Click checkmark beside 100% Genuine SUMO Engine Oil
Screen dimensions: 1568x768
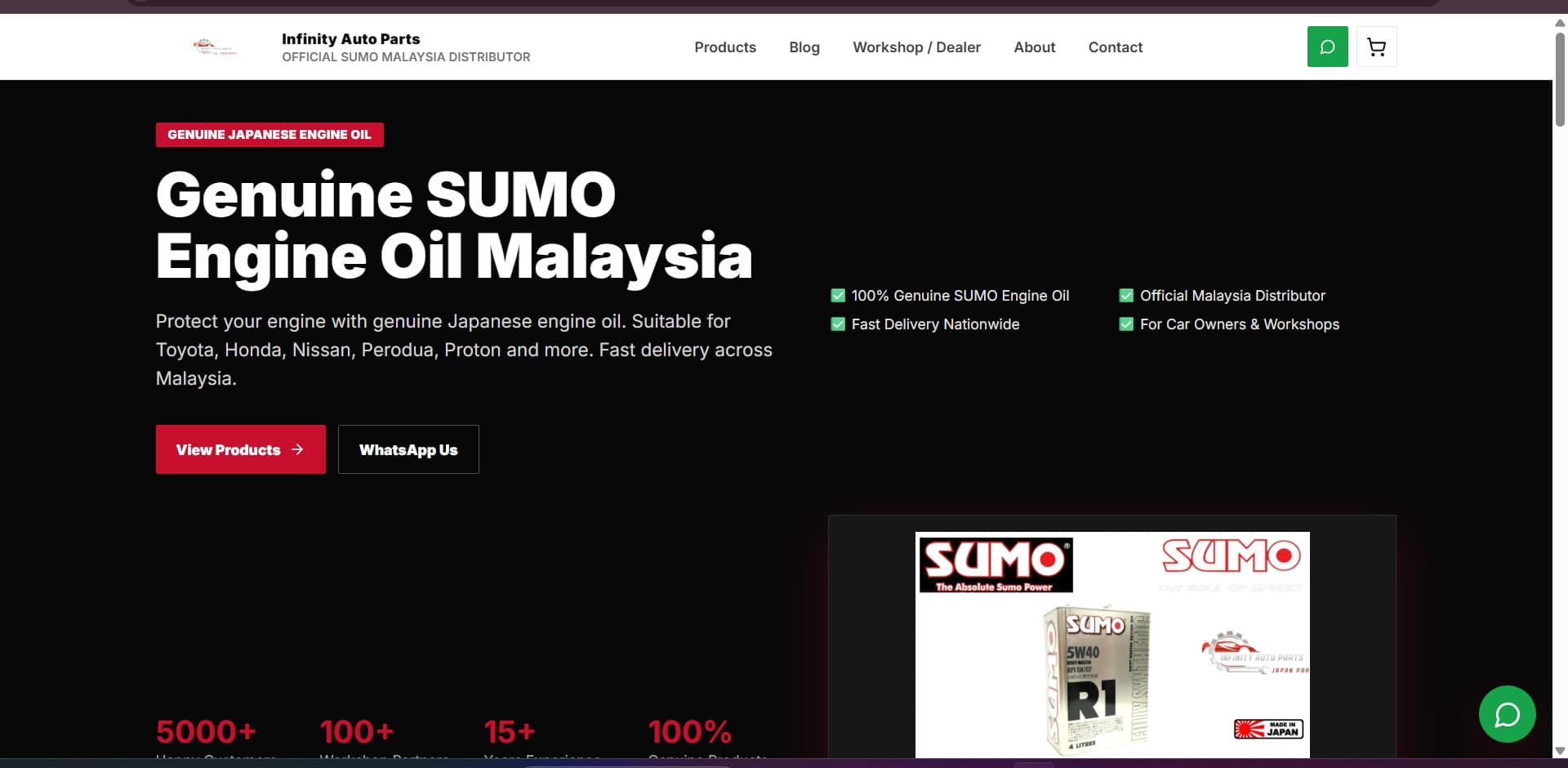[x=838, y=296]
